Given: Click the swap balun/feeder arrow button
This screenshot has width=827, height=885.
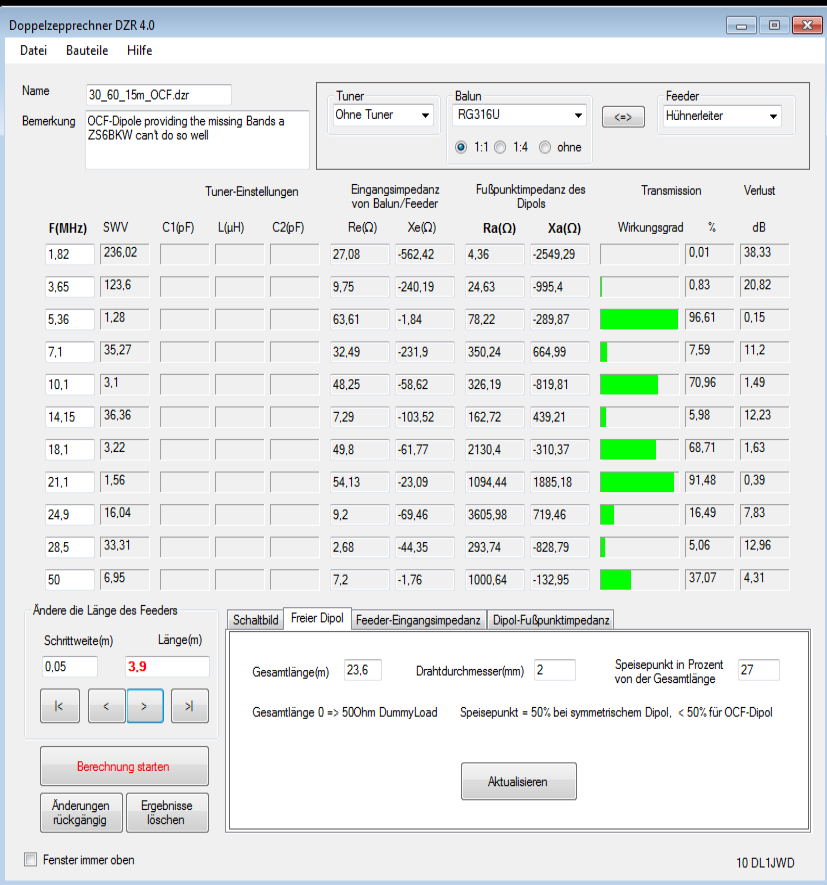Looking at the screenshot, I should [x=623, y=117].
